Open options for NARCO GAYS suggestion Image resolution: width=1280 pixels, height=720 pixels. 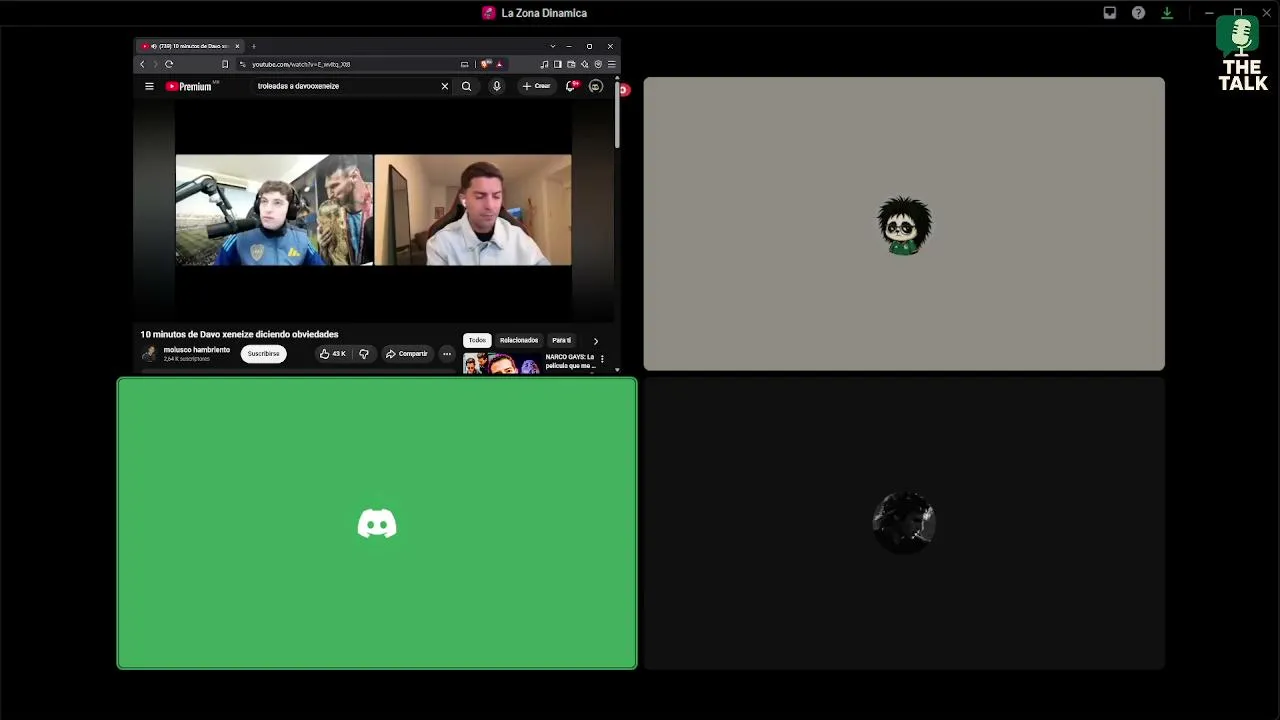[x=602, y=359]
